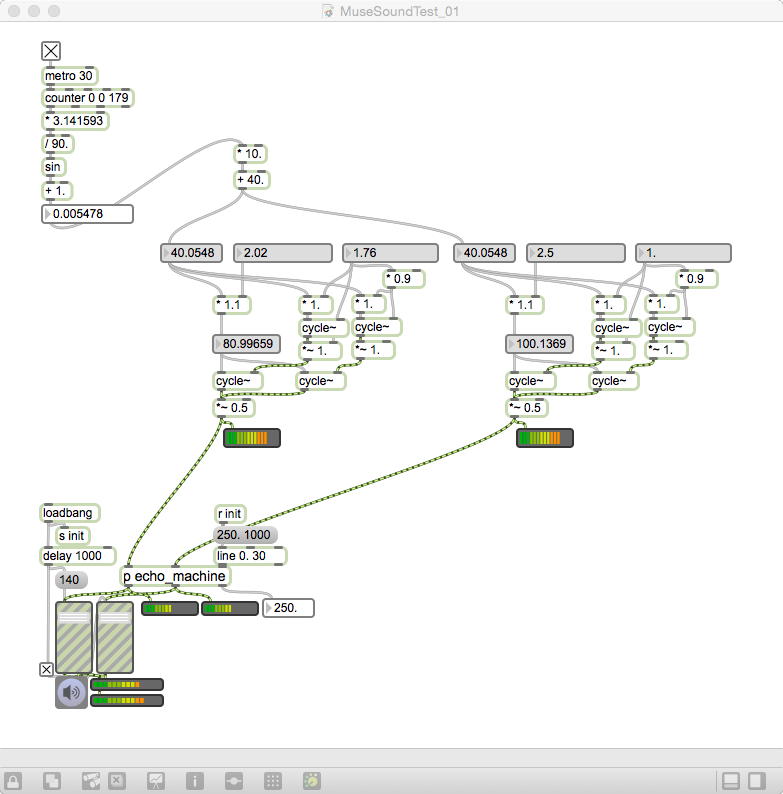The height and width of the screenshot is (794, 783).
Task: Select the * 1.1 object above 80.99659
Action: click(x=232, y=305)
